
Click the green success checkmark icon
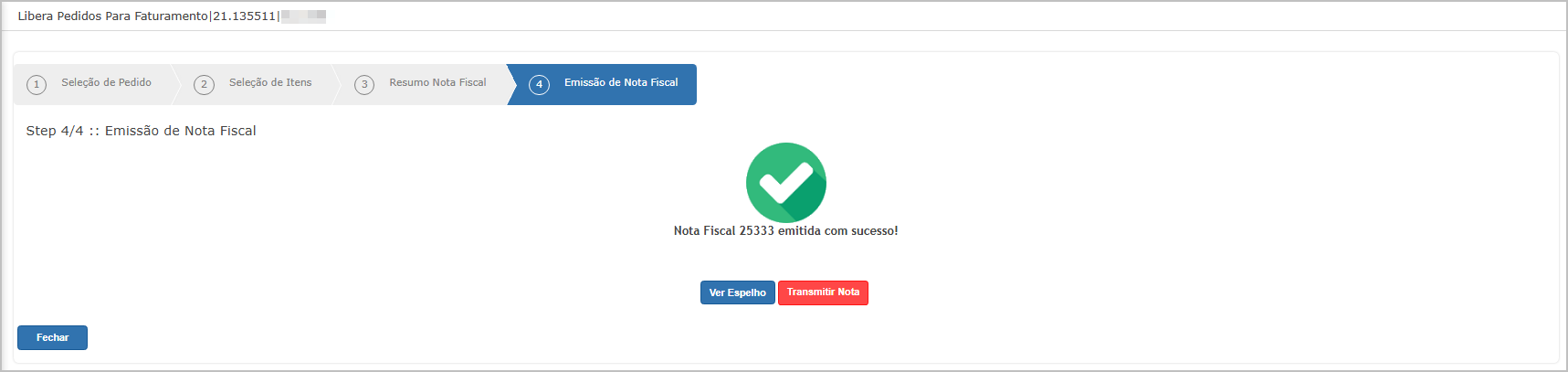tap(785, 183)
